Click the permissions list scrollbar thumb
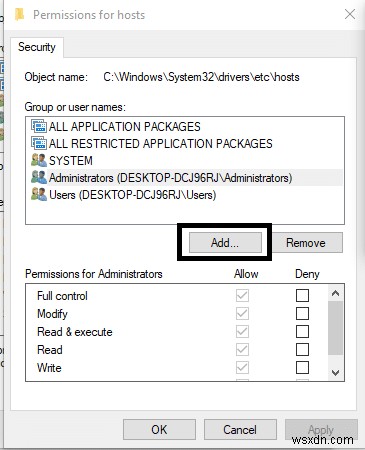Screen dimensions: 365x450 pyautogui.click(x=335, y=328)
